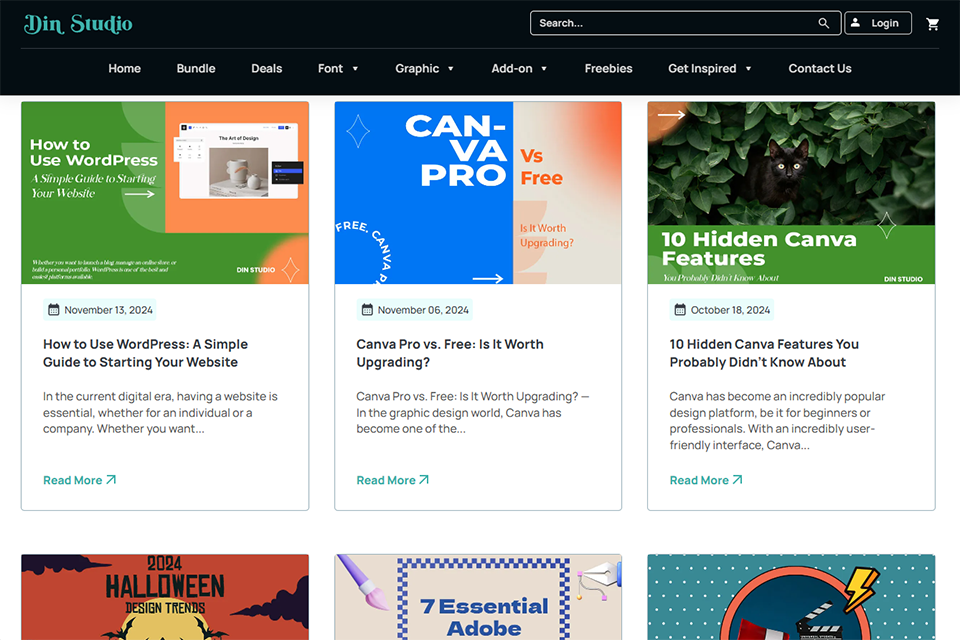
Task: Click the date October 18, 2024
Action: click(x=730, y=310)
